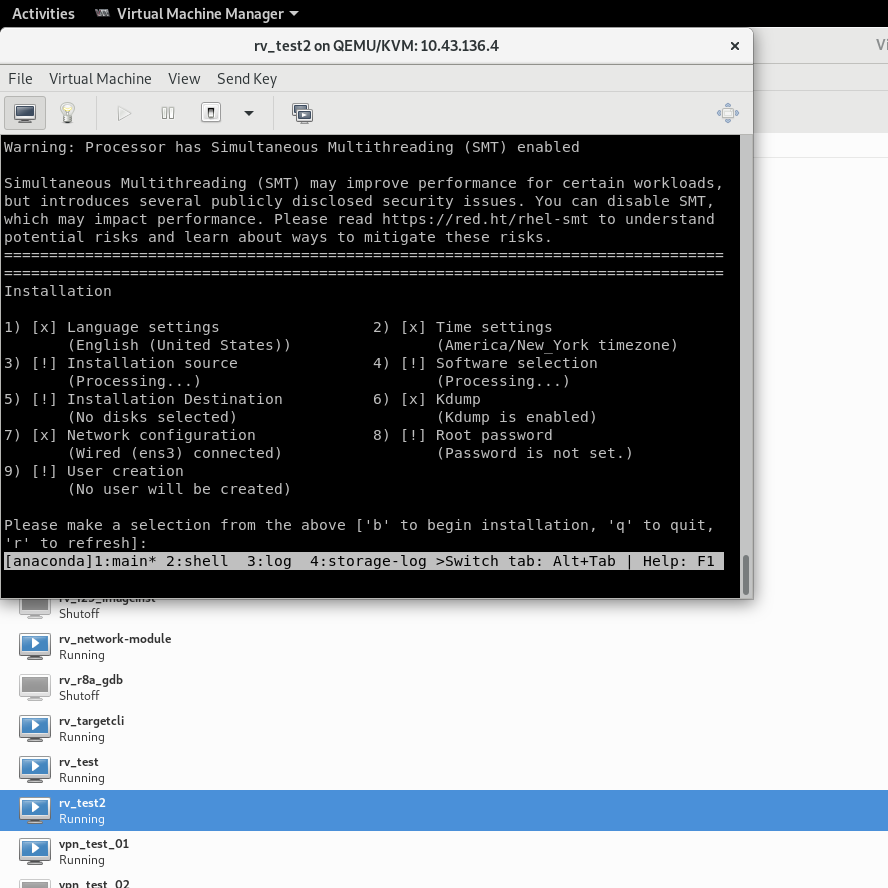
Task: Select the highlighted rv_test2 VM row
Action: click(x=444, y=810)
